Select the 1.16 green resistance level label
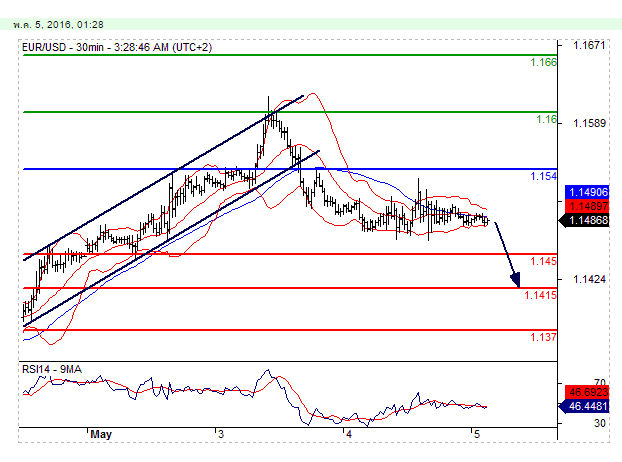 point(546,119)
